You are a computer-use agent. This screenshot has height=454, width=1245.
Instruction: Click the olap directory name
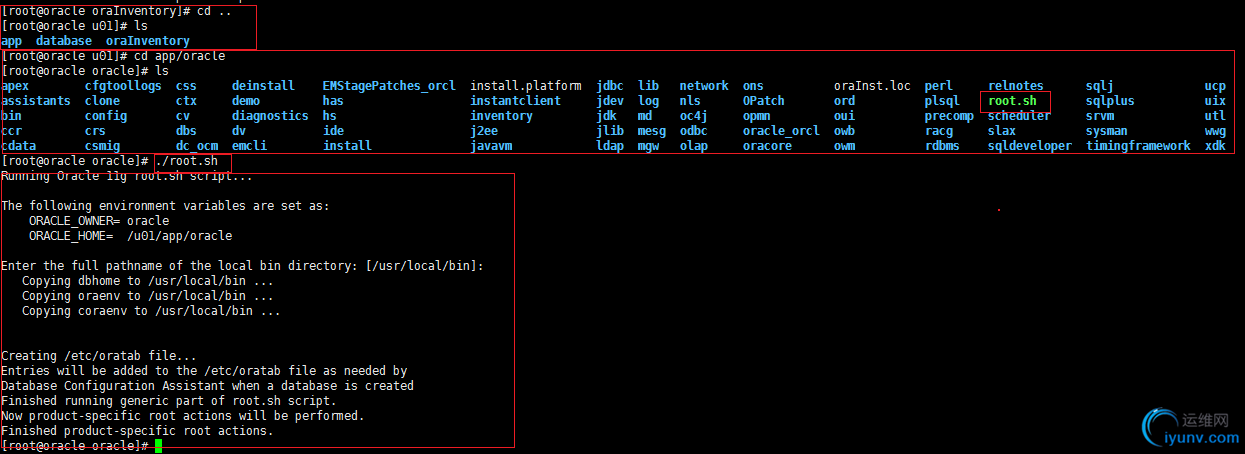coord(693,146)
